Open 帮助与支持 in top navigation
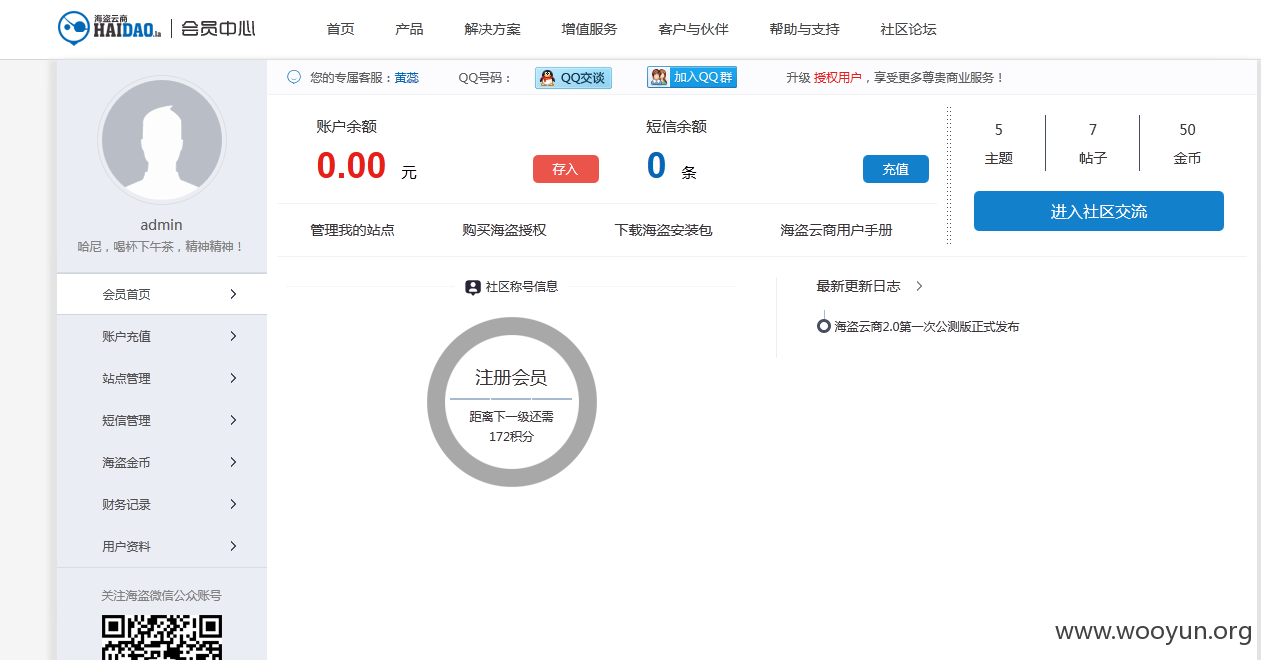This screenshot has height=660, width=1261. pyautogui.click(x=805, y=29)
